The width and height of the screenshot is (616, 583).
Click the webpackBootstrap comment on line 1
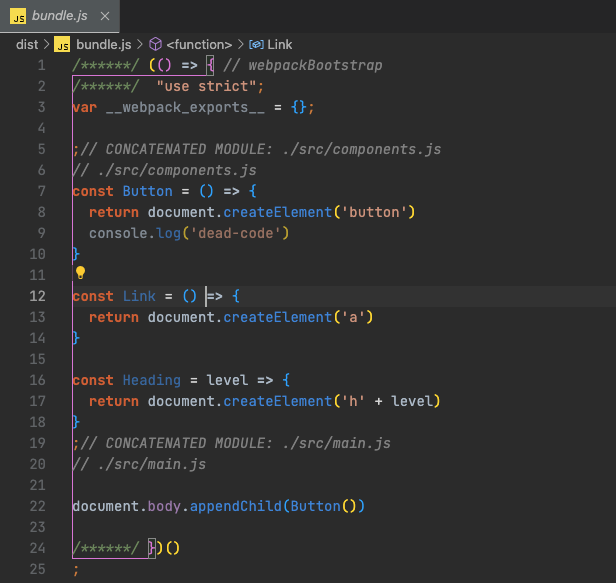[x=303, y=65]
